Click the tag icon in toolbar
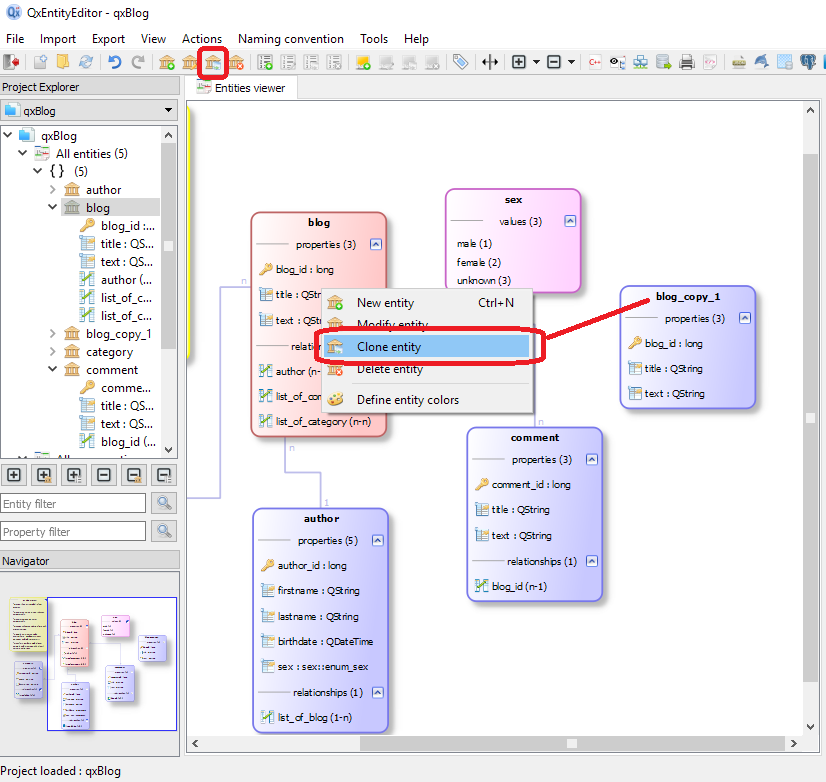 coord(460,62)
